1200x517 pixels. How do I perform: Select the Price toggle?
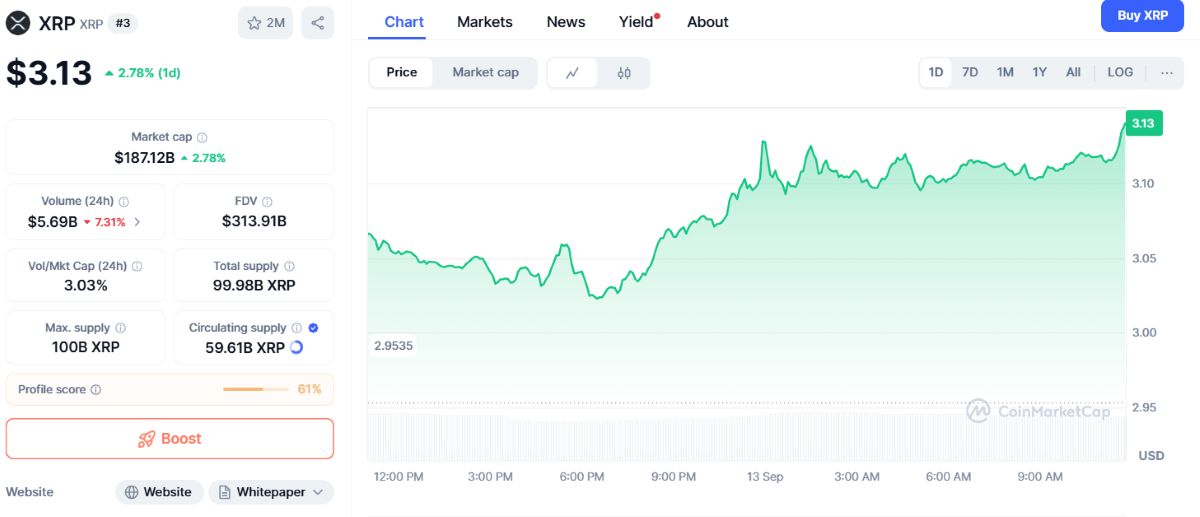(402, 72)
